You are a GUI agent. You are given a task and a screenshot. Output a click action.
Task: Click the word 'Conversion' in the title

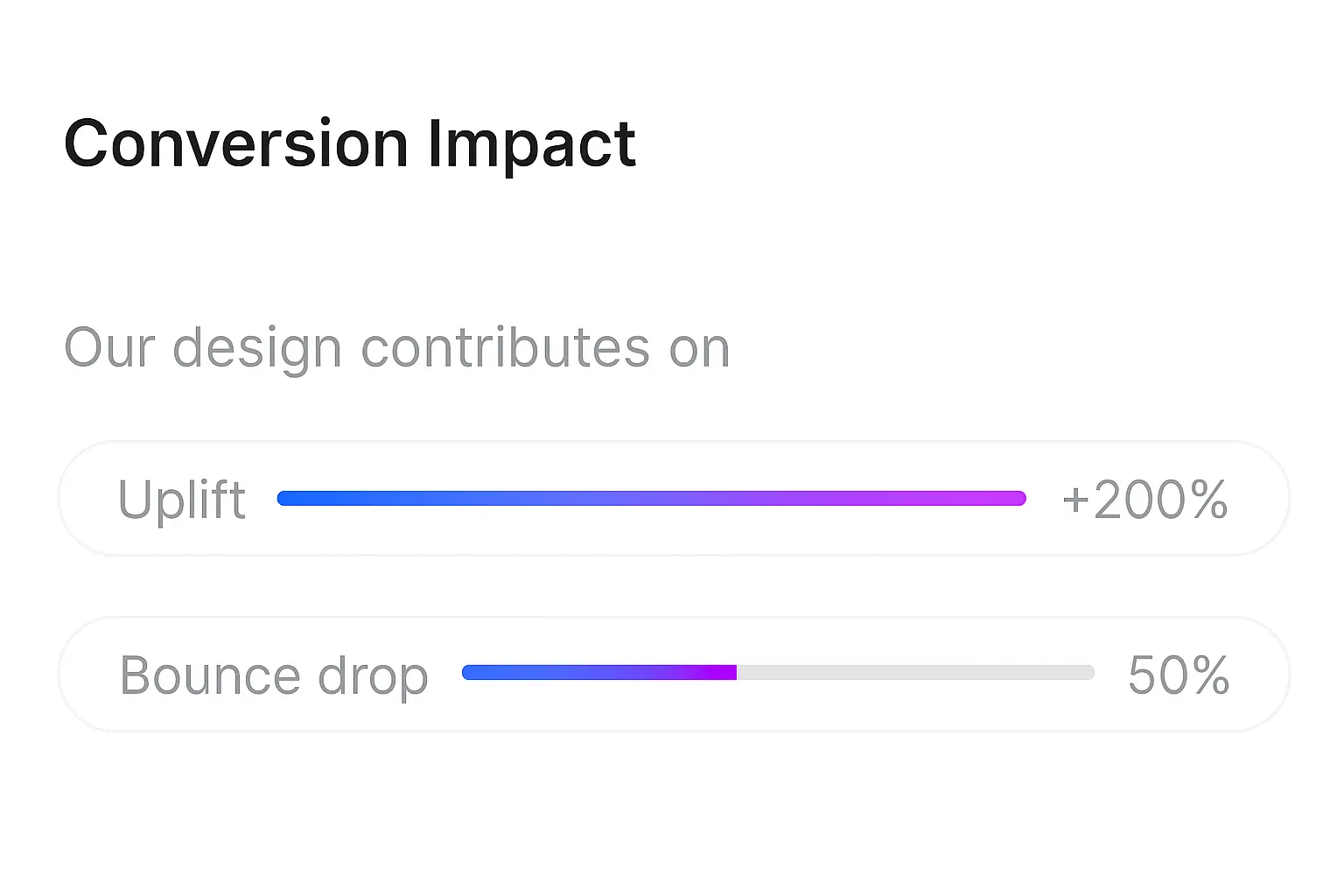point(236,144)
